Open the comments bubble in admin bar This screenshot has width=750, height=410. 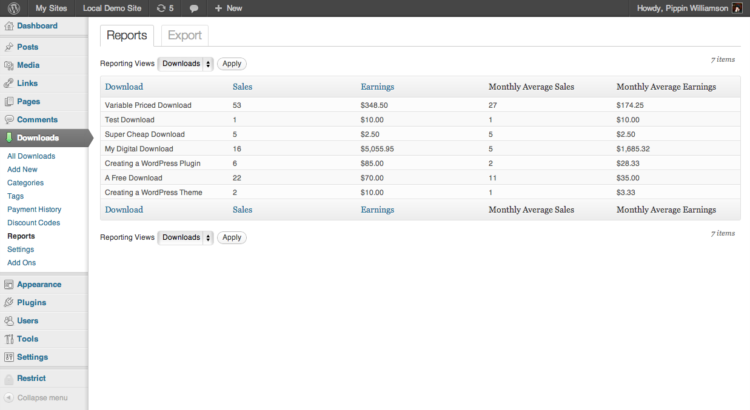point(194,9)
